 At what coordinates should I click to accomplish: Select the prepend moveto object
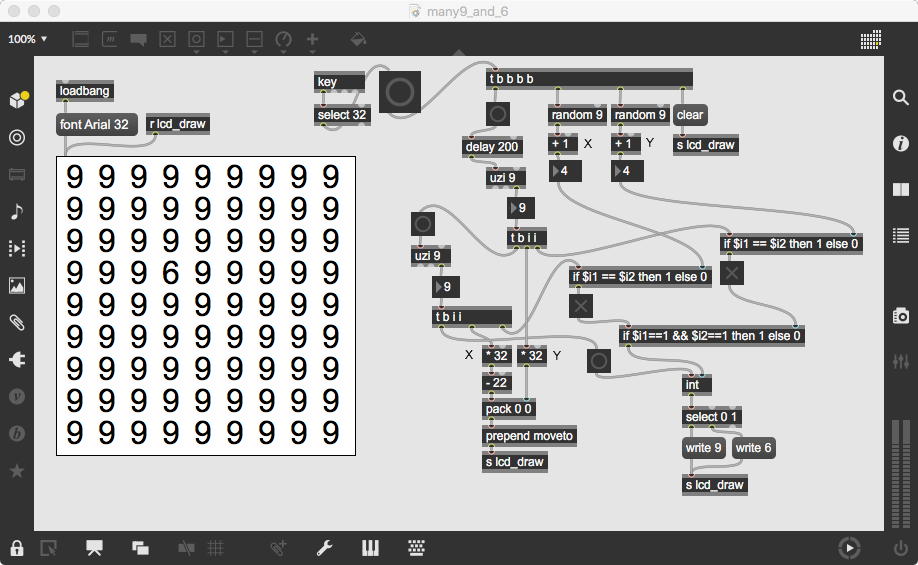point(530,436)
